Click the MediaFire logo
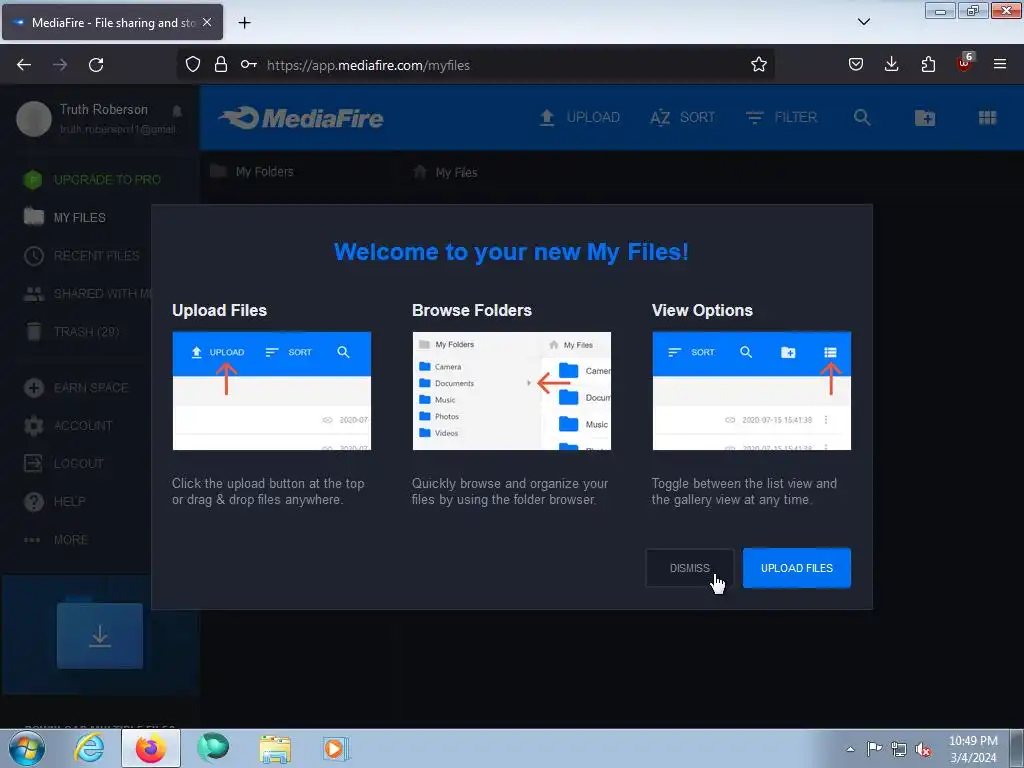 (x=301, y=118)
